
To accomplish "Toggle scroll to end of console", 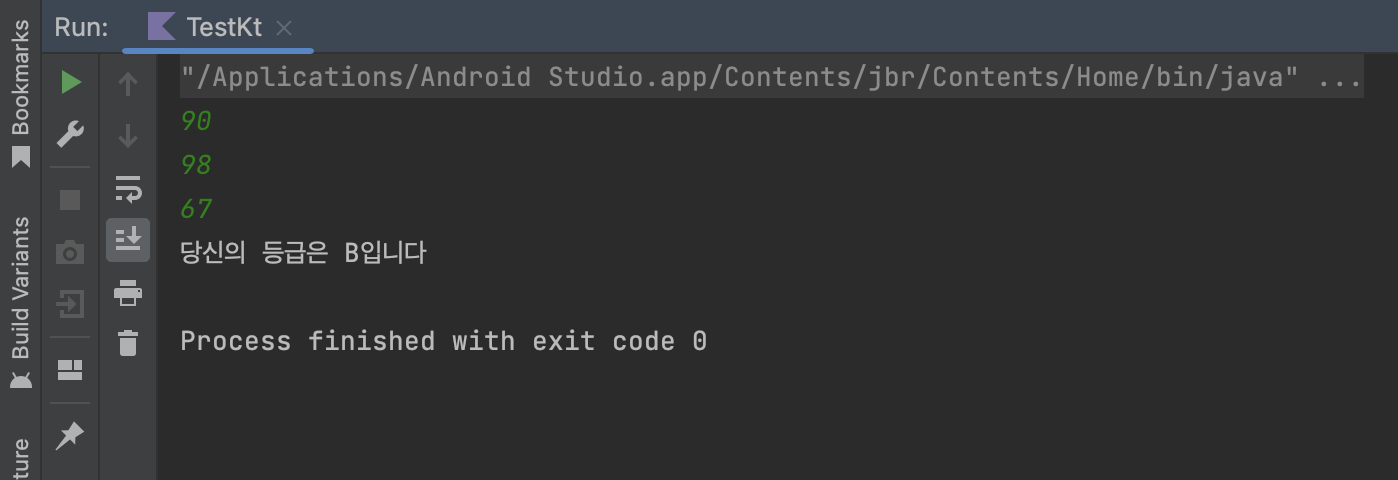I will [128, 240].
